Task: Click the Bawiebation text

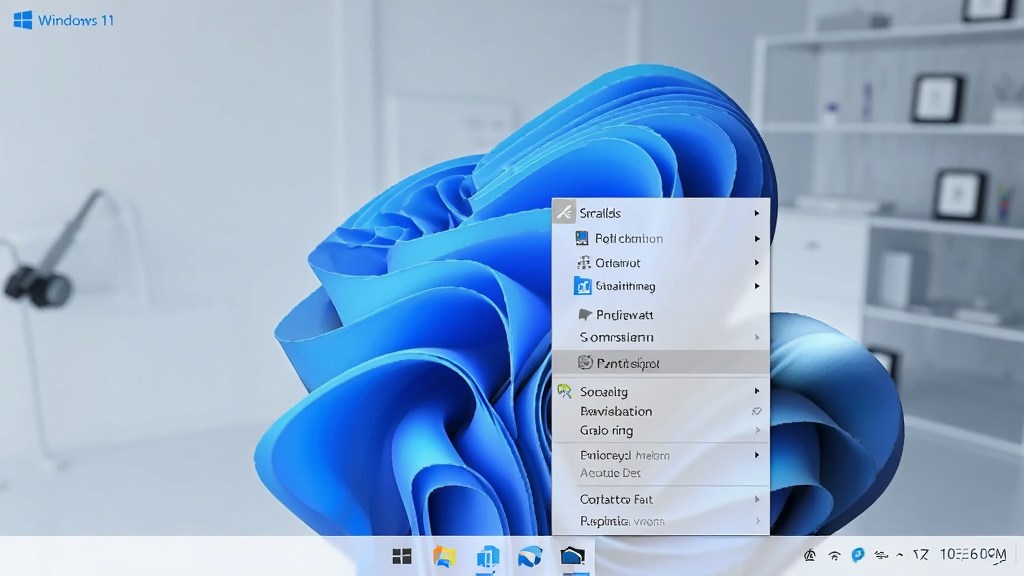Action: tap(616, 411)
